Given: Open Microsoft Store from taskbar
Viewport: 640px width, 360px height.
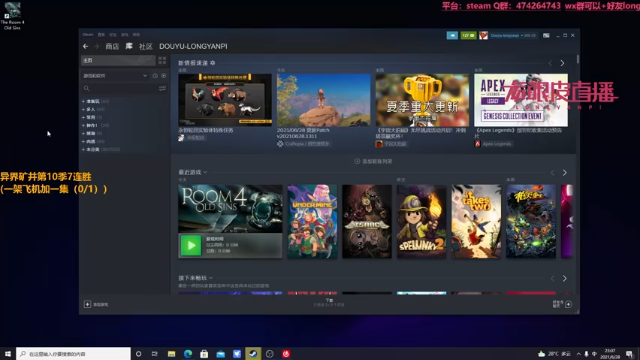Looking at the screenshot, I should (x=204, y=354).
